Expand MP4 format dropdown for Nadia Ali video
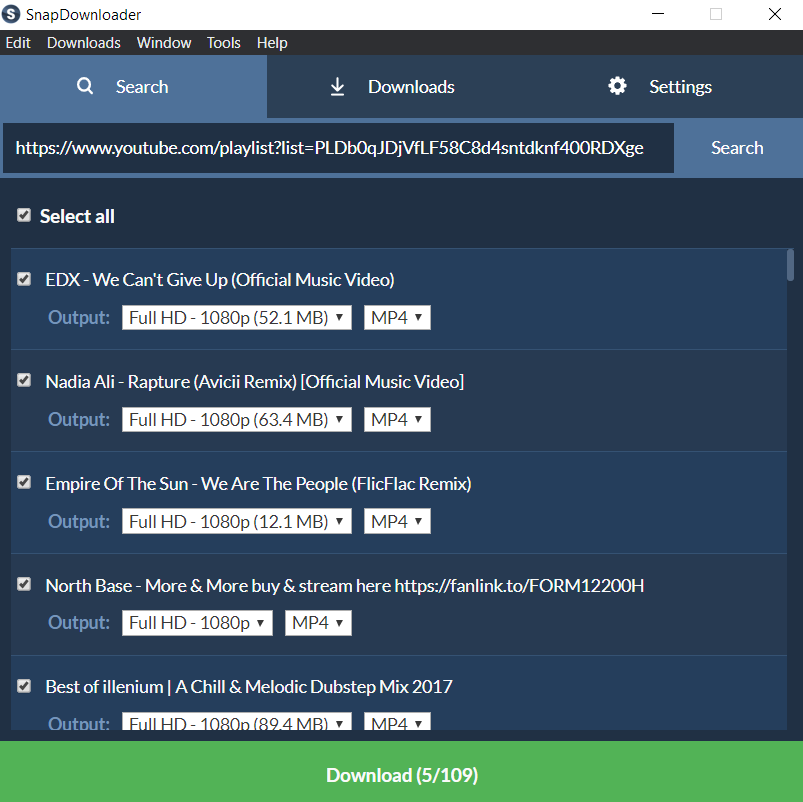Image resolution: width=803 pixels, height=802 pixels. pos(397,420)
